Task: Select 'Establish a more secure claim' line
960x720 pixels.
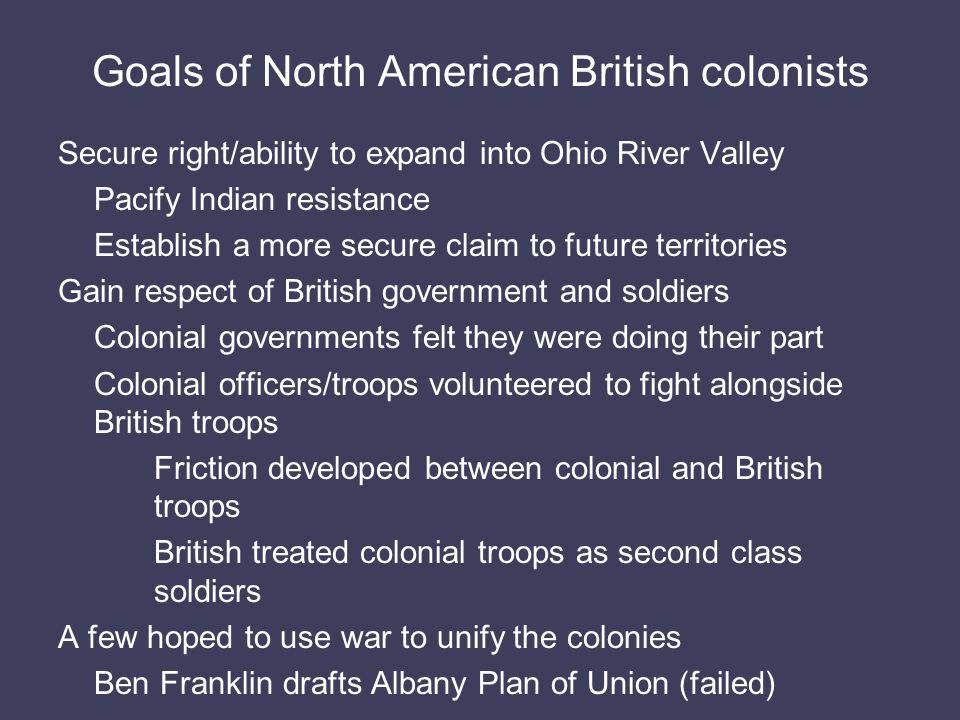Action: click(440, 246)
